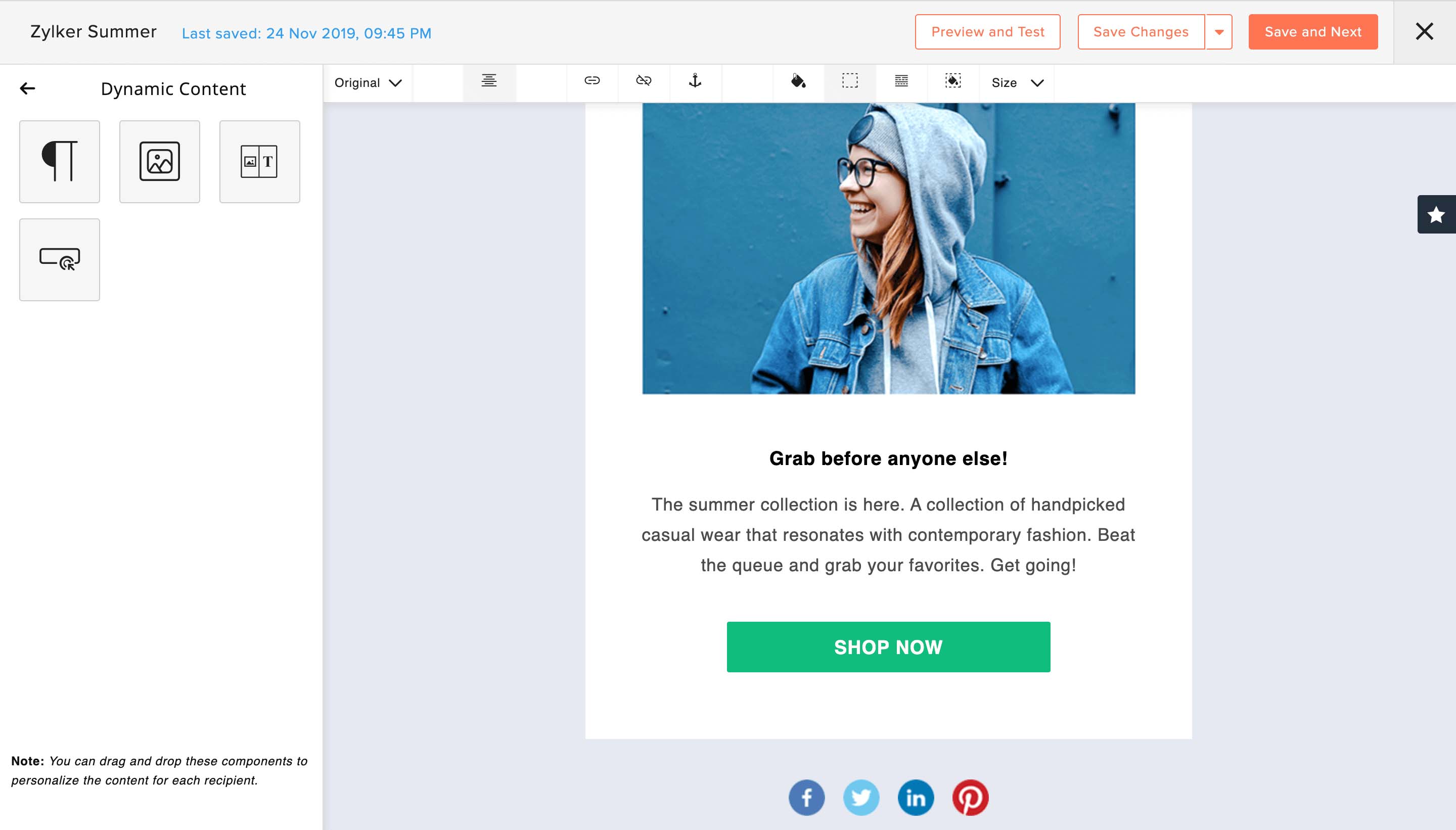Click the unlink/remove link icon
This screenshot has width=1456, height=830.
tap(644, 82)
